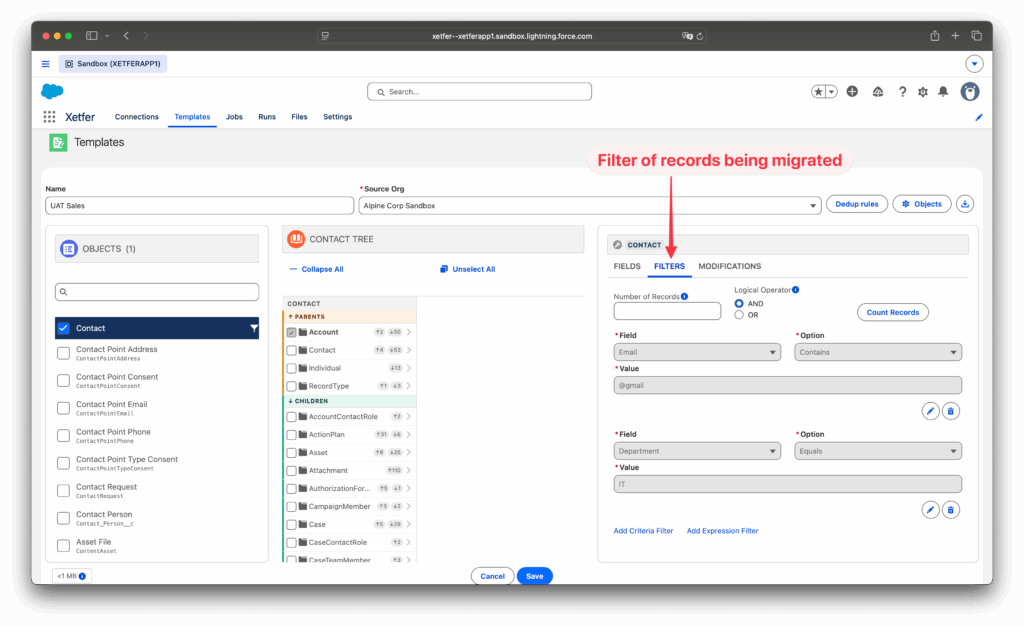Open the Files nav tab
1024x626 pixels.
299,117
